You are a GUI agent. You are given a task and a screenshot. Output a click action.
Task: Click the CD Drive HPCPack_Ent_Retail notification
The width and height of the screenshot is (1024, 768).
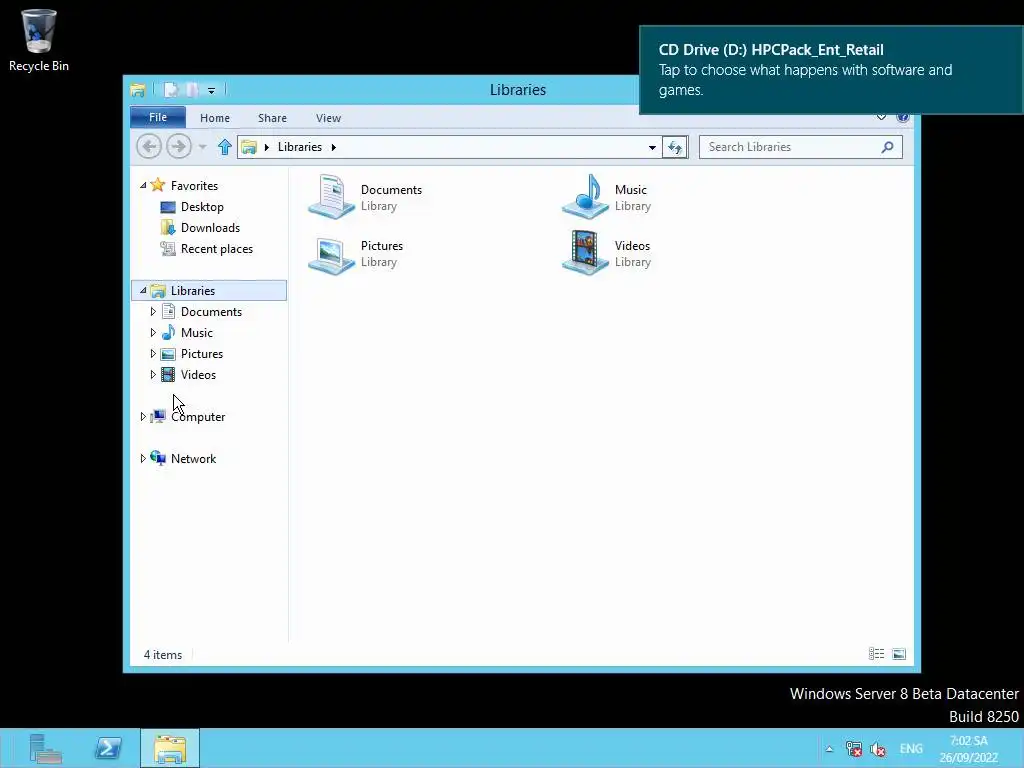click(831, 70)
